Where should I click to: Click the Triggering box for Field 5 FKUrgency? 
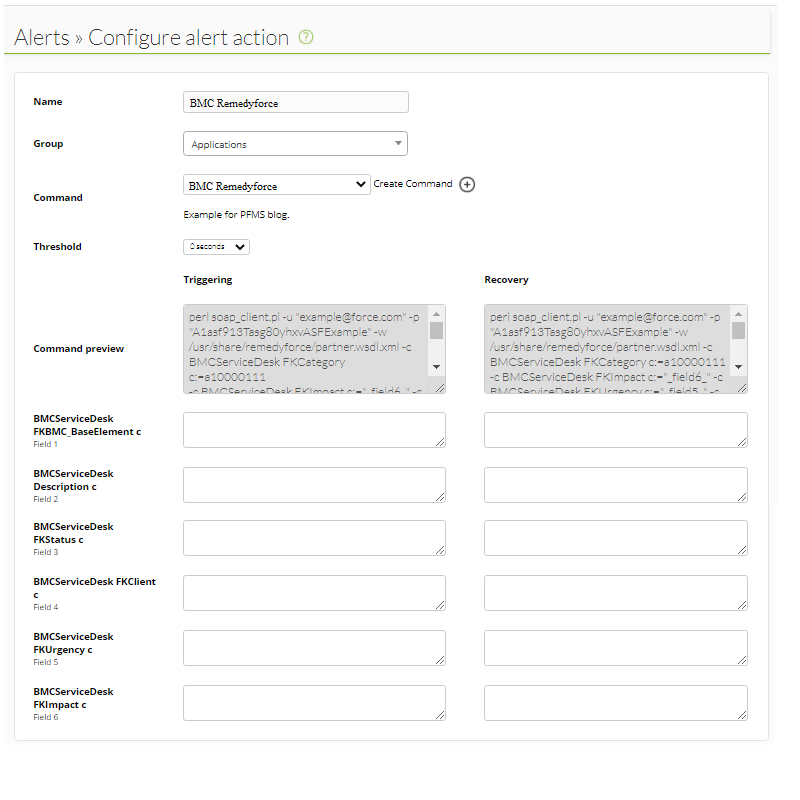point(314,648)
